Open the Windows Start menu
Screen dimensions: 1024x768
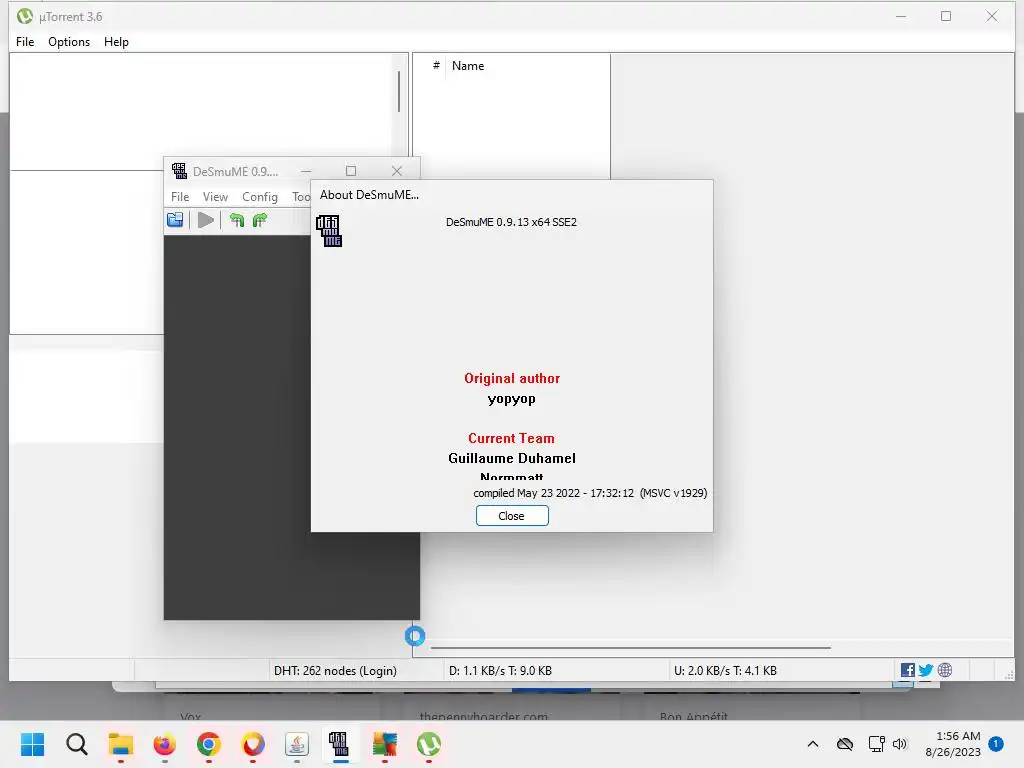[33, 744]
